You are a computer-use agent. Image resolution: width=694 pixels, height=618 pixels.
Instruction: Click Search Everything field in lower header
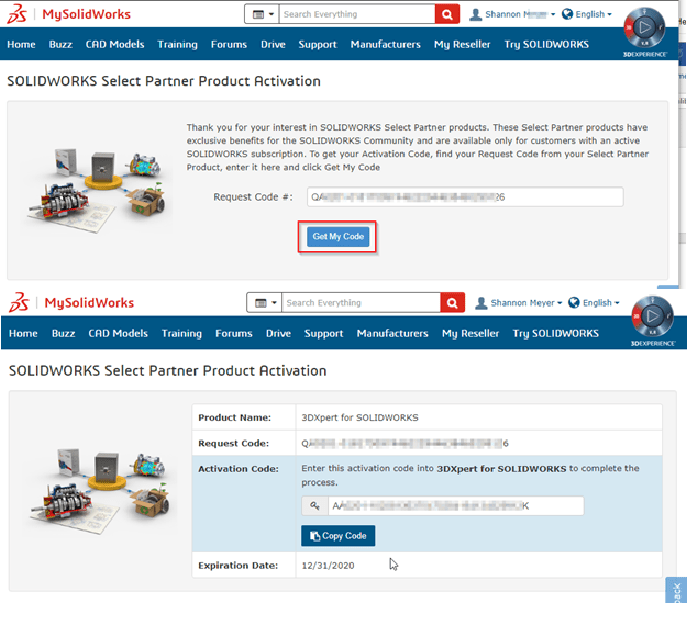click(x=363, y=305)
